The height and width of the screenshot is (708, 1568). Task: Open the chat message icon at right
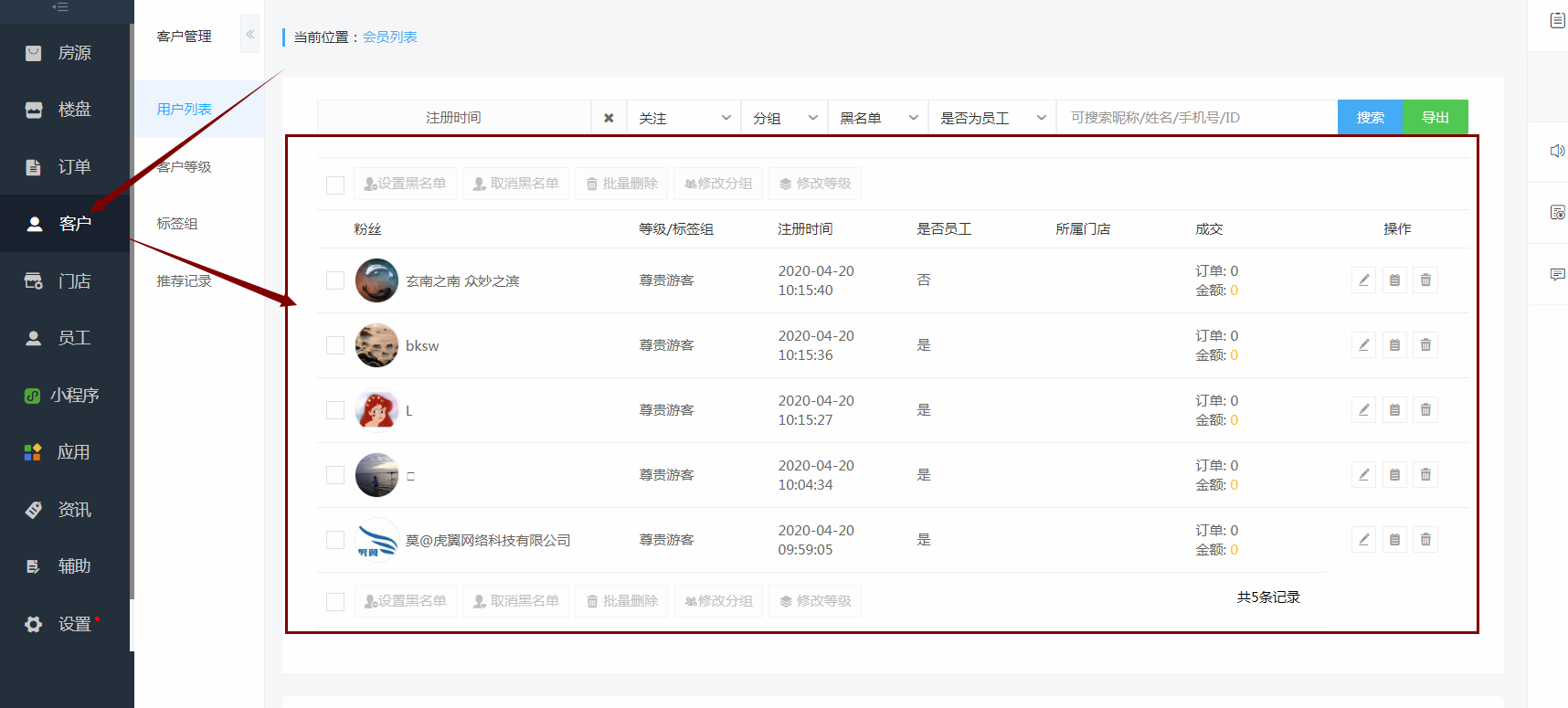coord(1557,274)
